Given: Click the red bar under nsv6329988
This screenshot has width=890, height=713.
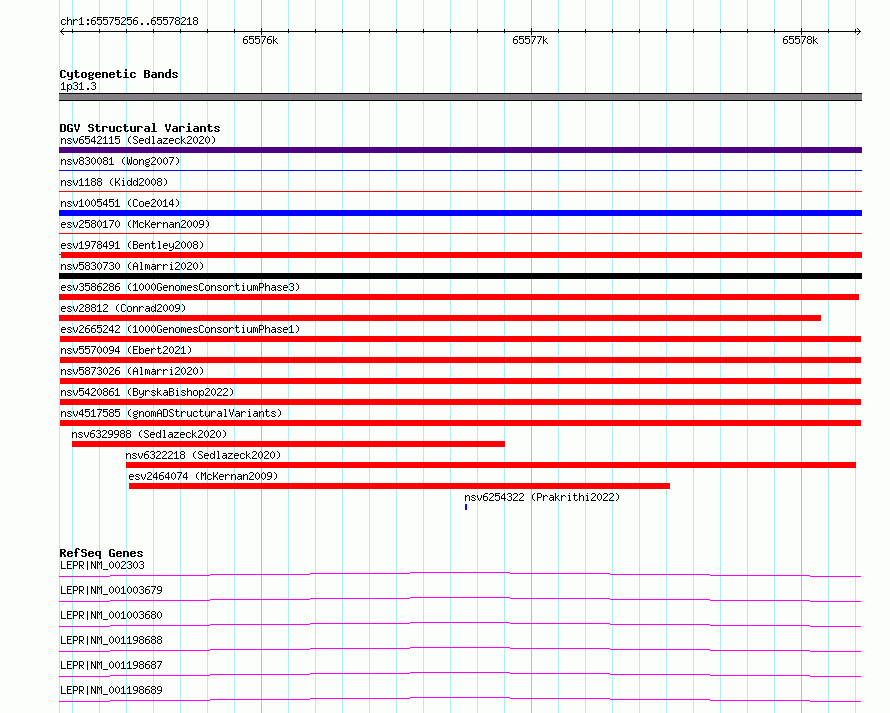Looking at the screenshot, I should 288,444.
